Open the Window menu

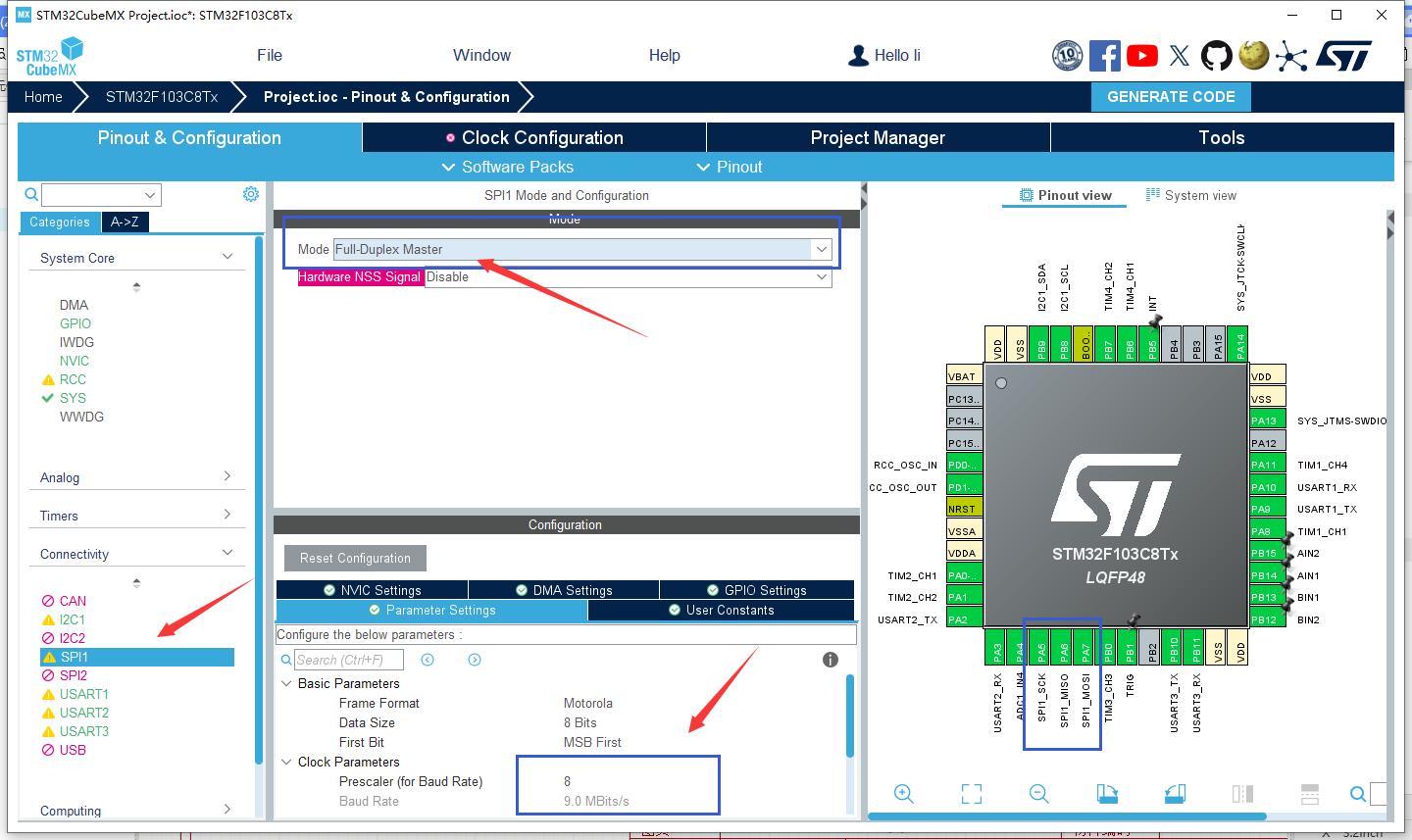point(481,56)
